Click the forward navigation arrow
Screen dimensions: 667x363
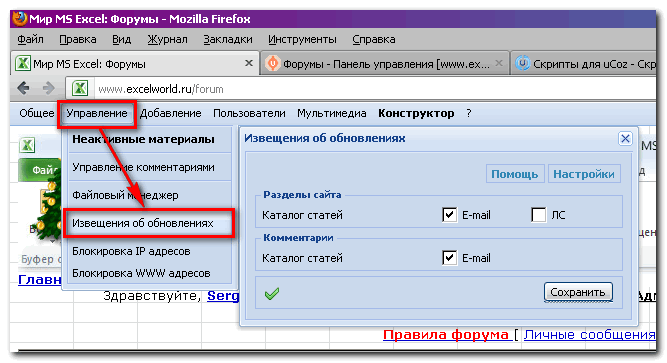pos(48,89)
